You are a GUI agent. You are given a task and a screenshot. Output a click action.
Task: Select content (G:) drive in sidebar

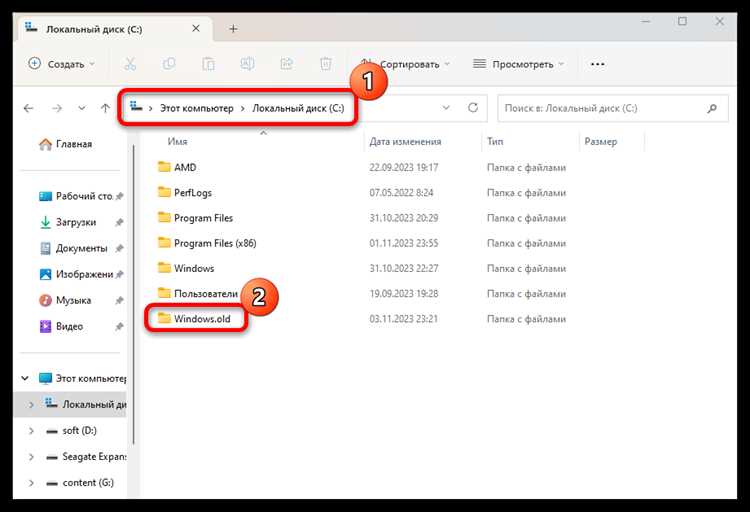tap(80, 483)
